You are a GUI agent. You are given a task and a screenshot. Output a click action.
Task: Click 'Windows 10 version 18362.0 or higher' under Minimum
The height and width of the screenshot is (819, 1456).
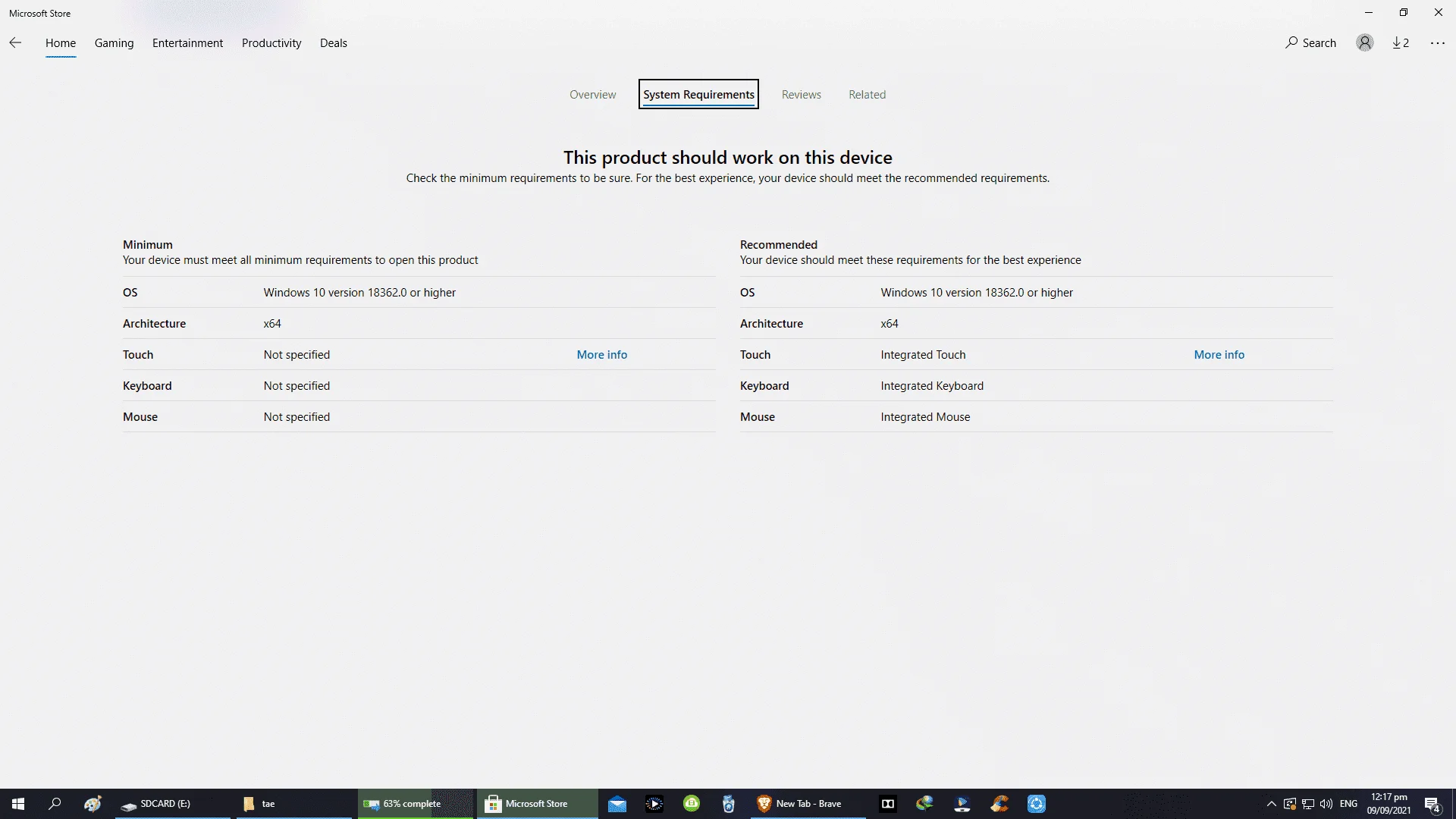(359, 293)
